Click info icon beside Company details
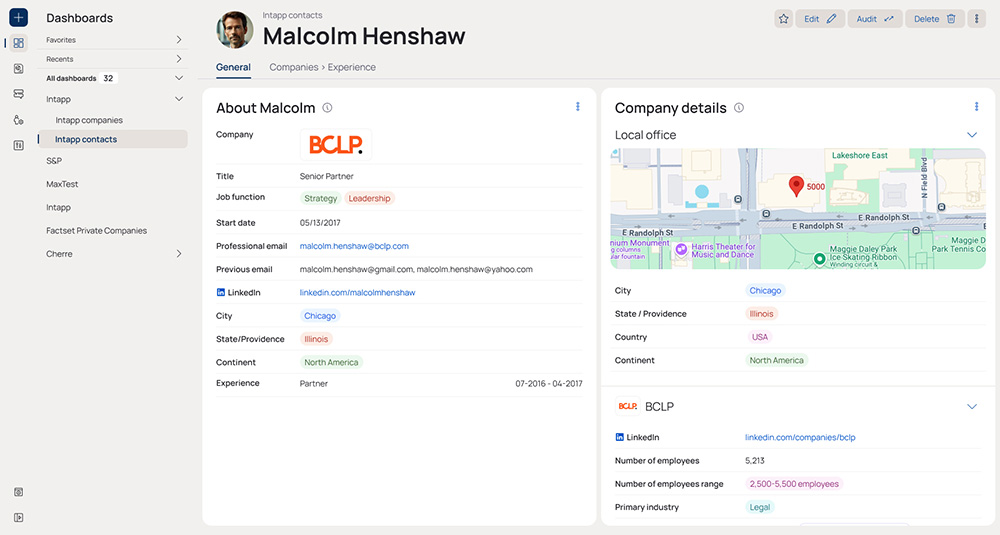The height and width of the screenshot is (535, 1000). coord(739,108)
